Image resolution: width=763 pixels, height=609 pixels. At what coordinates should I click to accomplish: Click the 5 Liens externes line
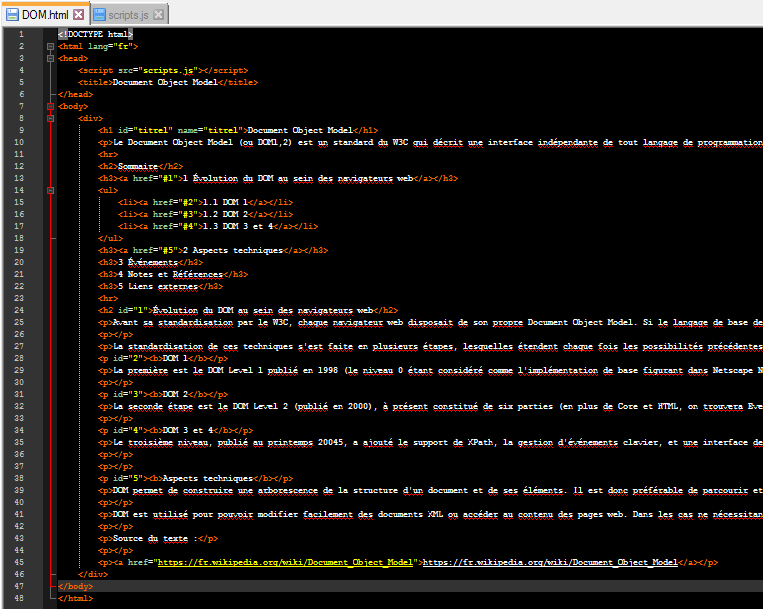(x=160, y=287)
